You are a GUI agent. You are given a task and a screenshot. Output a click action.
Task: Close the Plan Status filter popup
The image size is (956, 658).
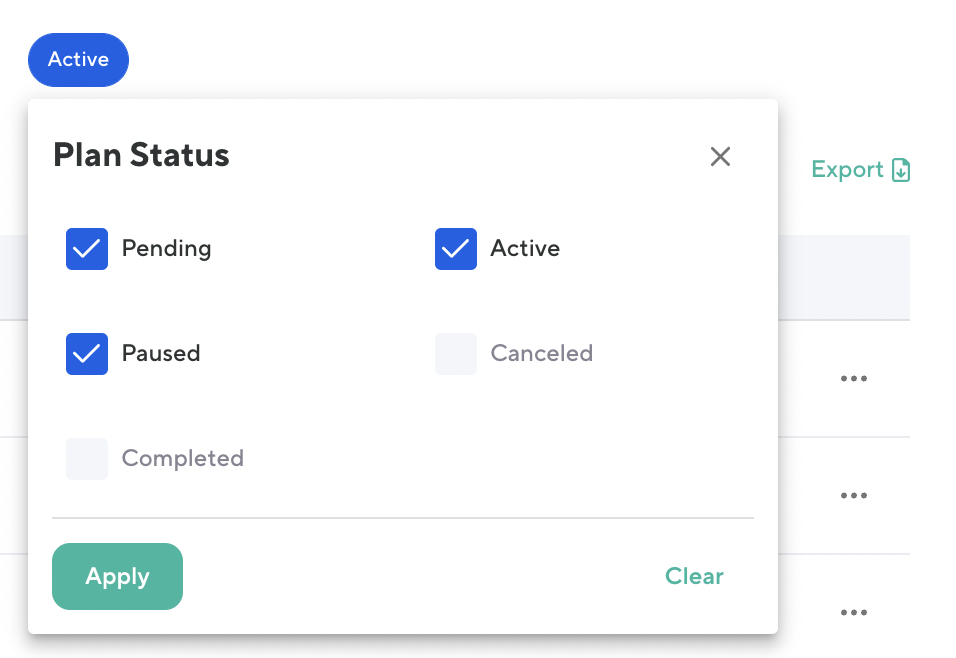pyautogui.click(x=720, y=156)
